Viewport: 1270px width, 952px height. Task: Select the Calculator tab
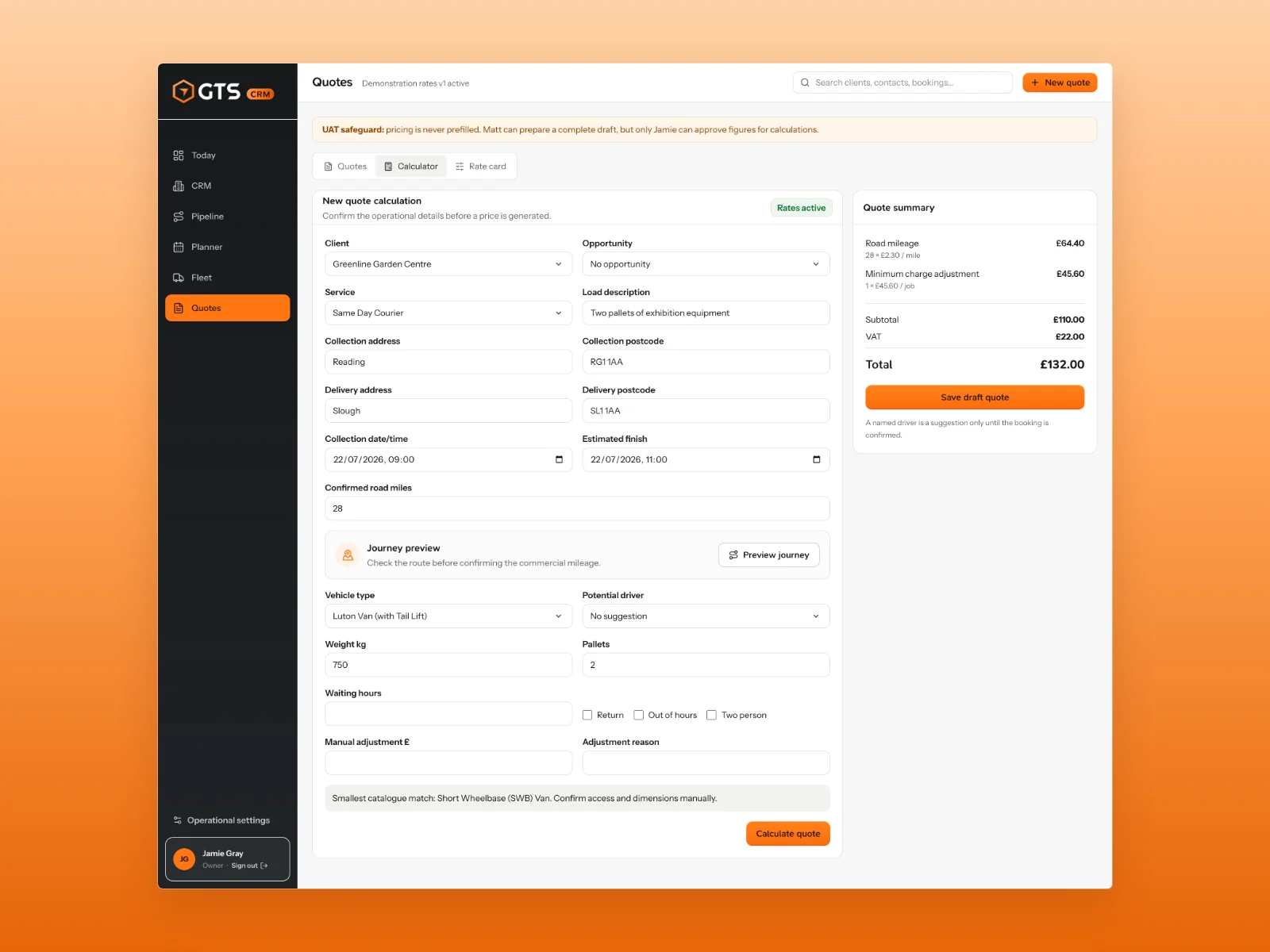pyautogui.click(x=411, y=167)
